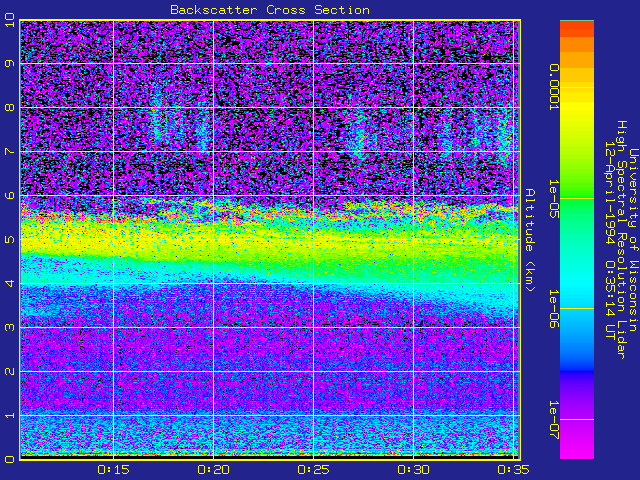This screenshot has height=480, width=640.
Task: Click the altitude label 5
Action: tap(9, 239)
